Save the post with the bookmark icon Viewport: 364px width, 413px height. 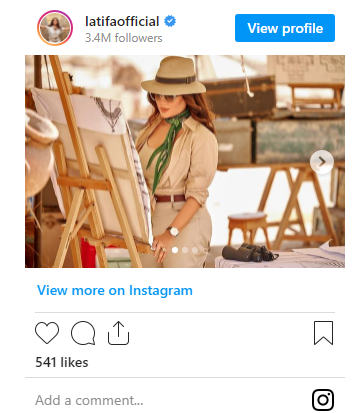[x=323, y=333]
